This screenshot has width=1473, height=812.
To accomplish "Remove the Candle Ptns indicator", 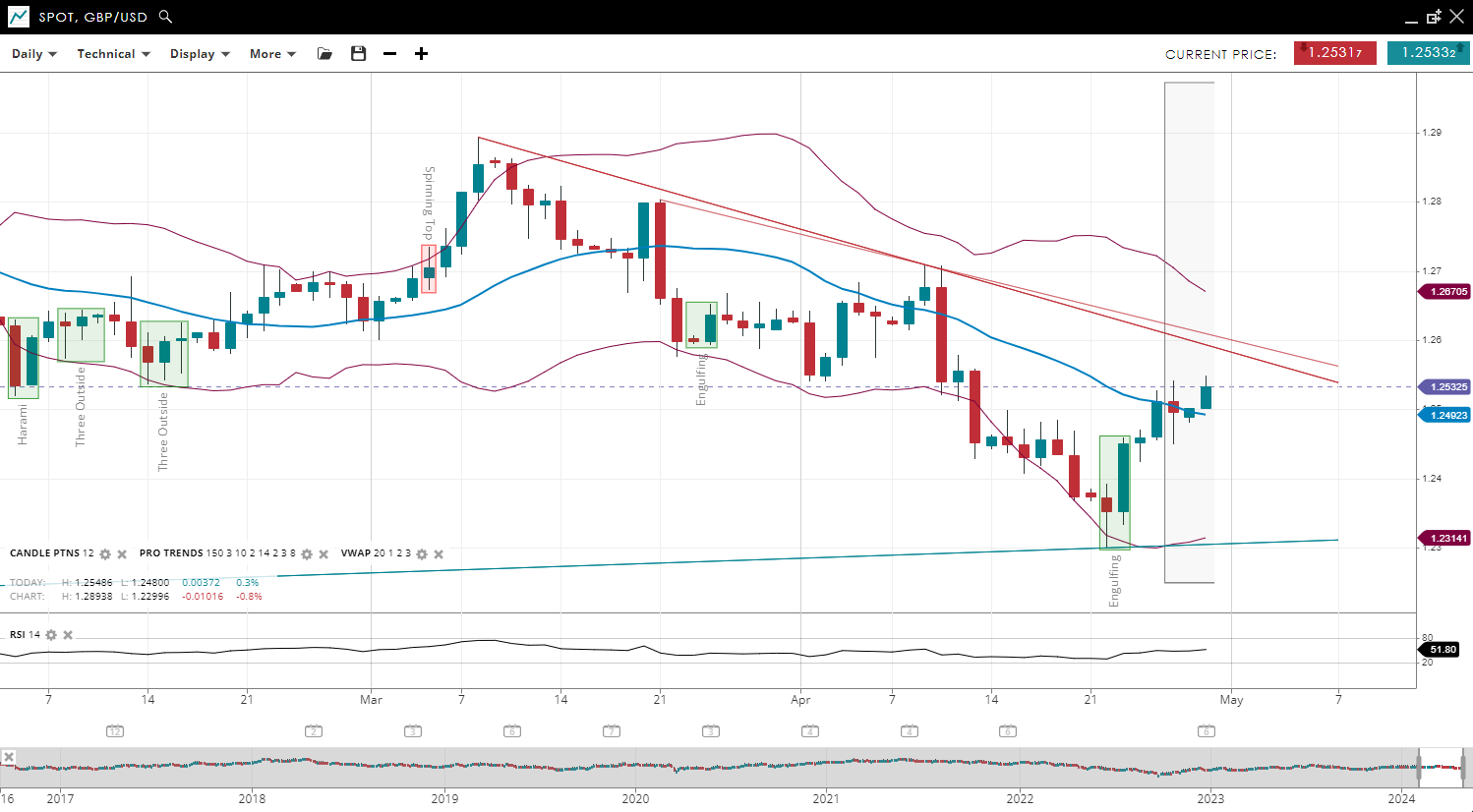I will click(122, 554).
